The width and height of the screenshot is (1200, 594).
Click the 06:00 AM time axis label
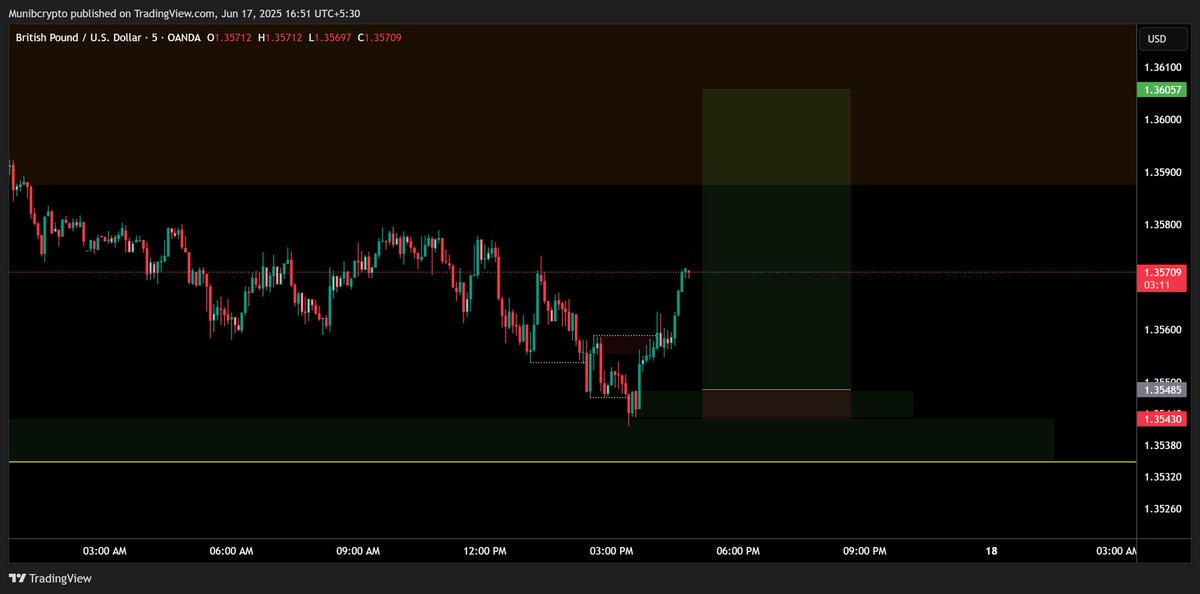point(232,551)
